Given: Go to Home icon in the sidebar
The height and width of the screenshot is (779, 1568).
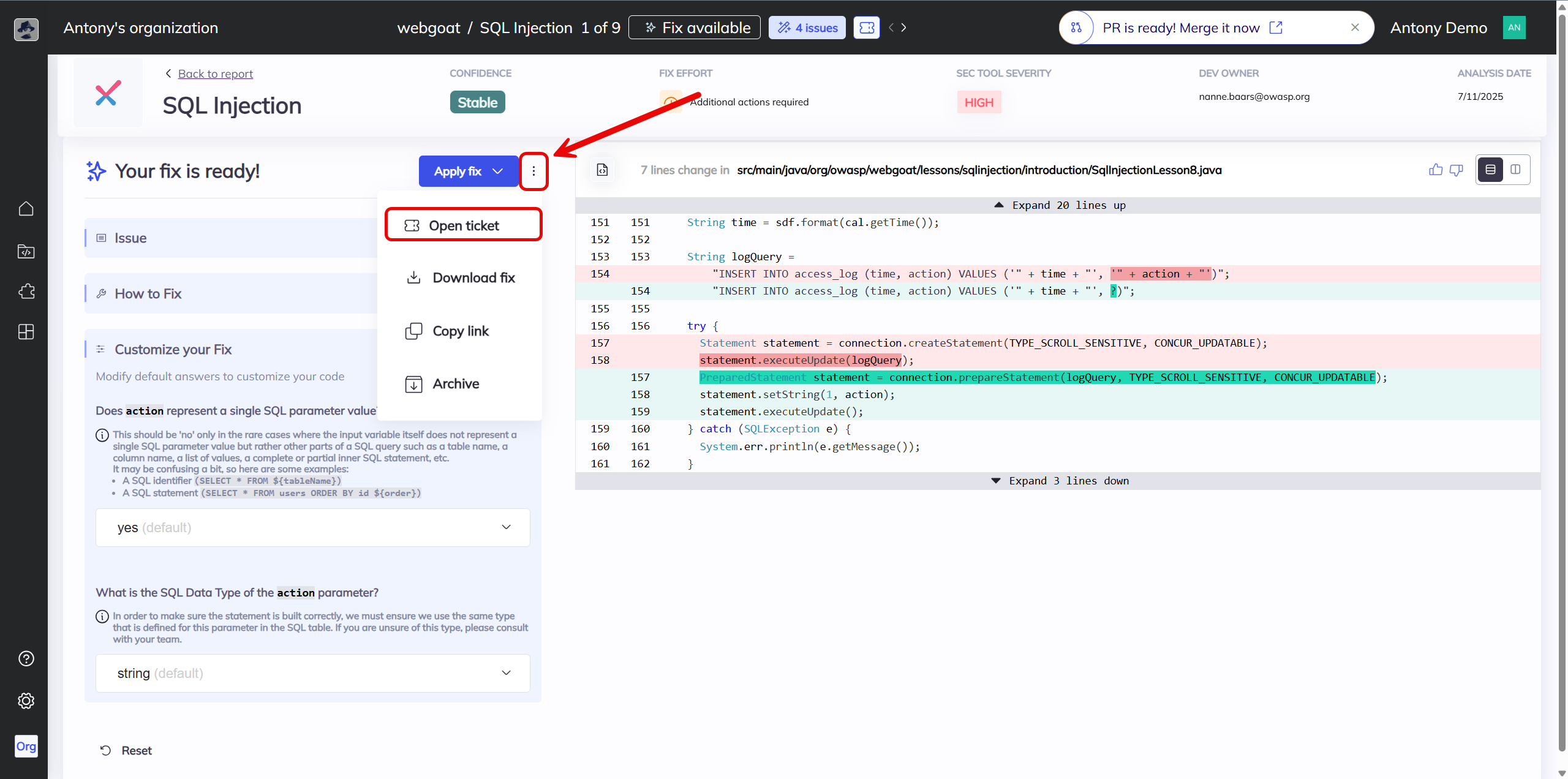Looking at the screenshot, I should click(x=26, y=209).
